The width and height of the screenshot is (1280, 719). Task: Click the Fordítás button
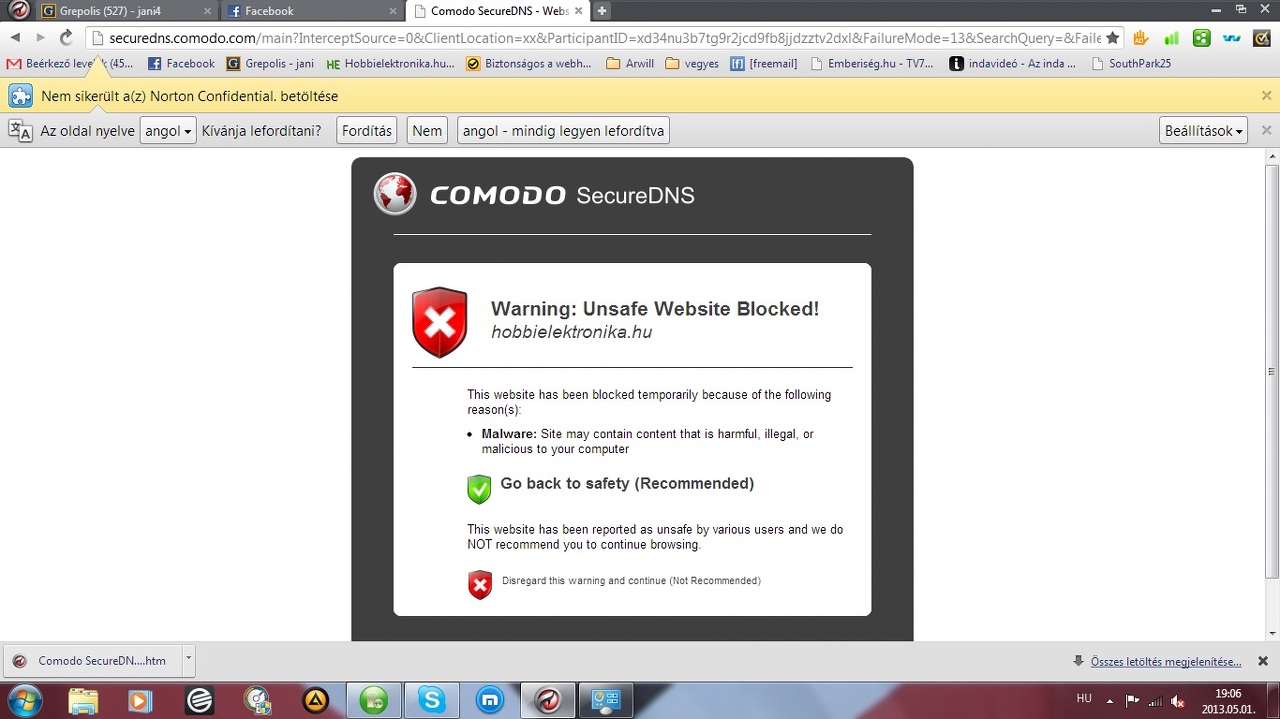[x=367, y=131]
